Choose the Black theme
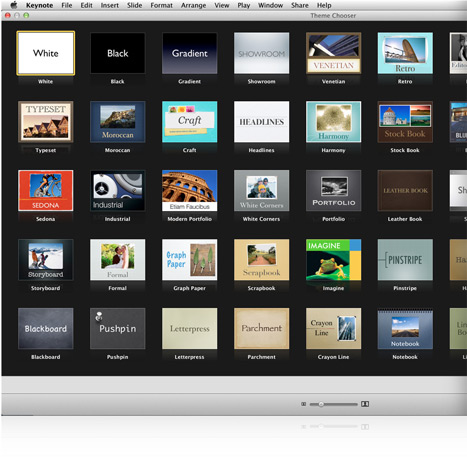This screenshot has width=467, height=458. 118,53
